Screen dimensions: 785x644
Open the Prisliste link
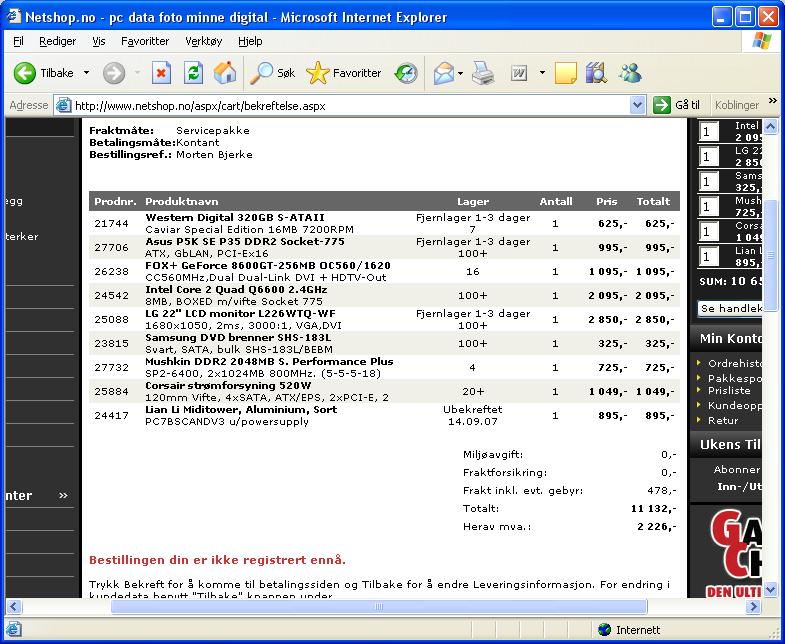coord(729,391)
